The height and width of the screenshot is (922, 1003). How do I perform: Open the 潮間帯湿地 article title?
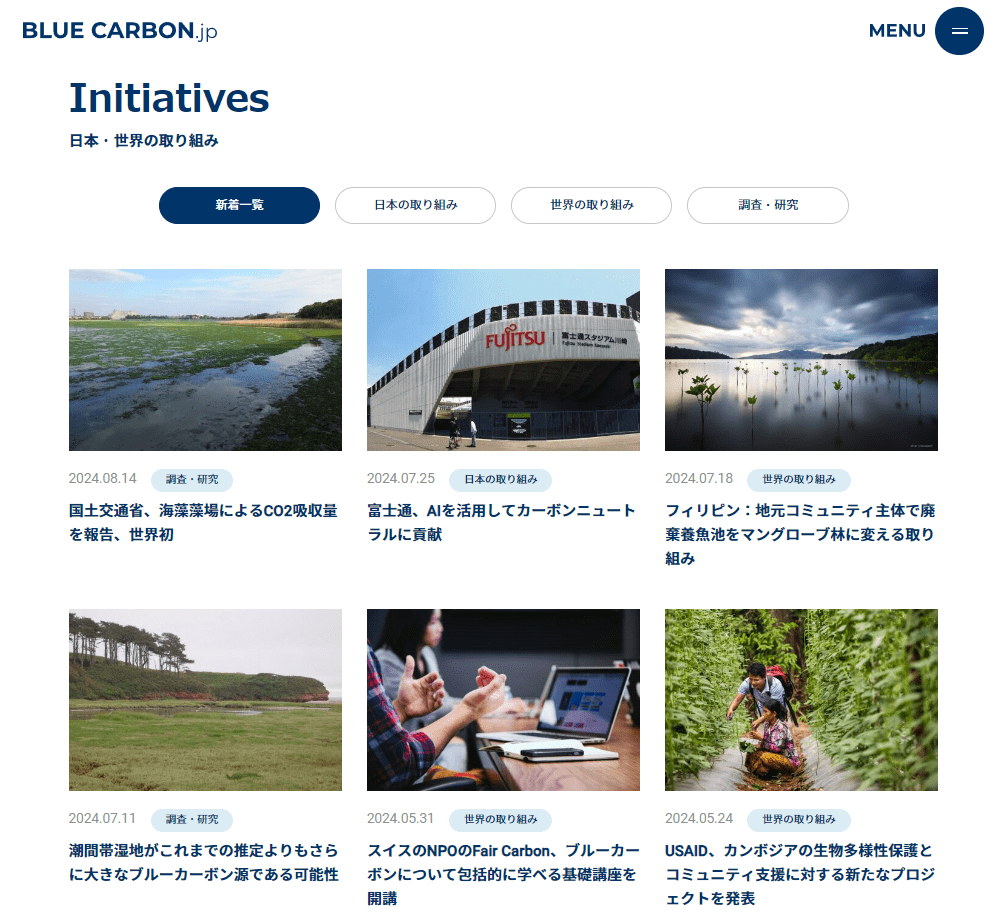pos(204,862)
